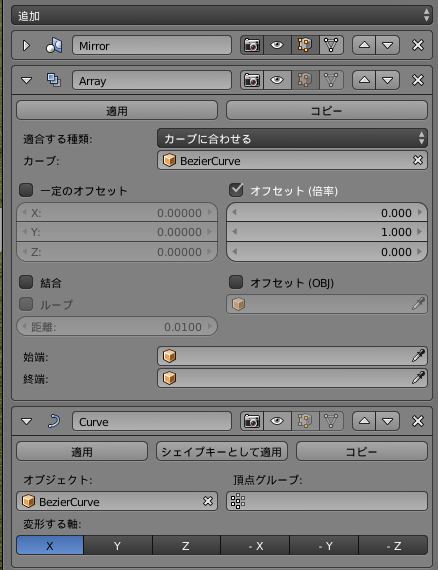Clear the Array カーブ BezierCurve field
This screenshot has height=570, width=438.
418,160
